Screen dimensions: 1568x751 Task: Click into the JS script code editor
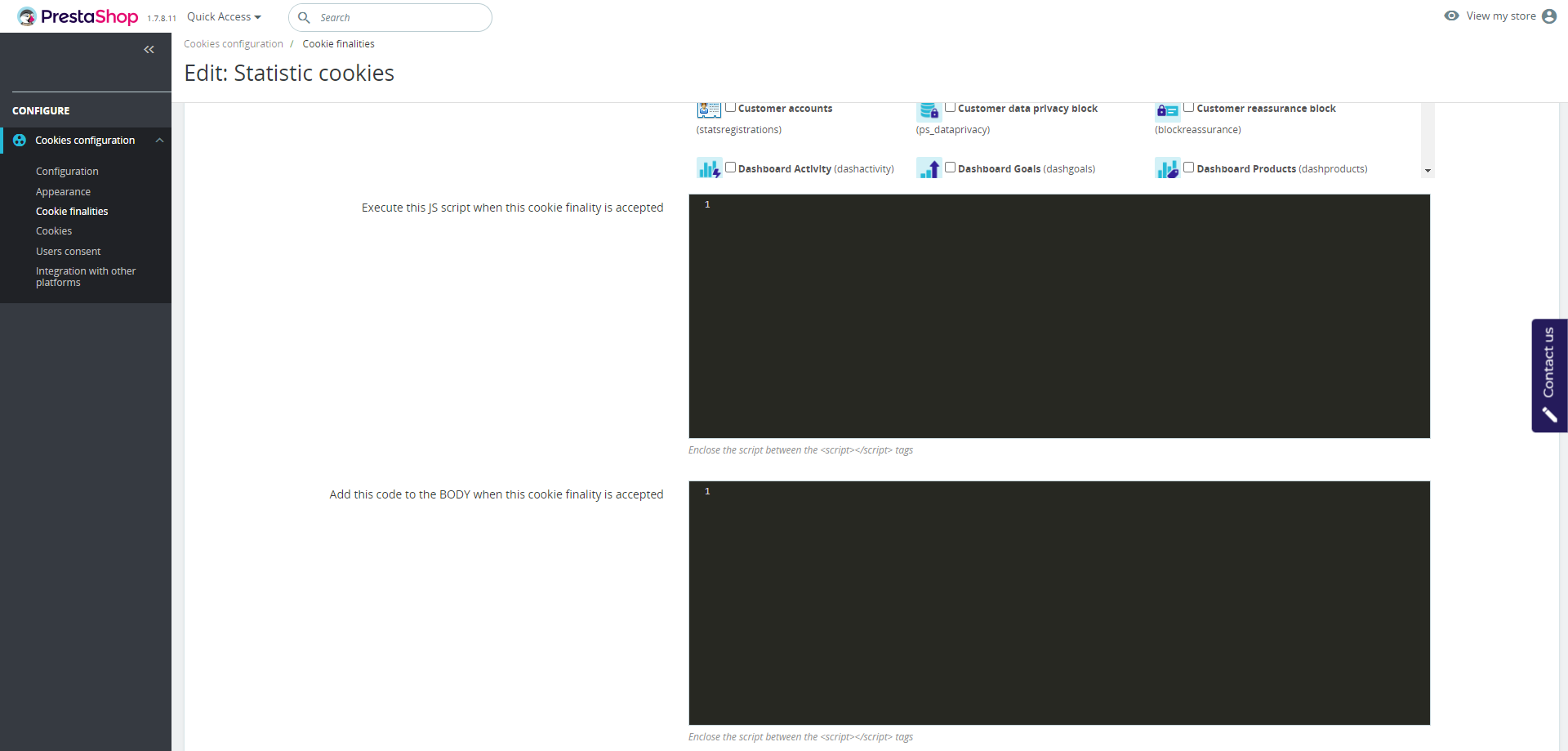pos(1059,316)
